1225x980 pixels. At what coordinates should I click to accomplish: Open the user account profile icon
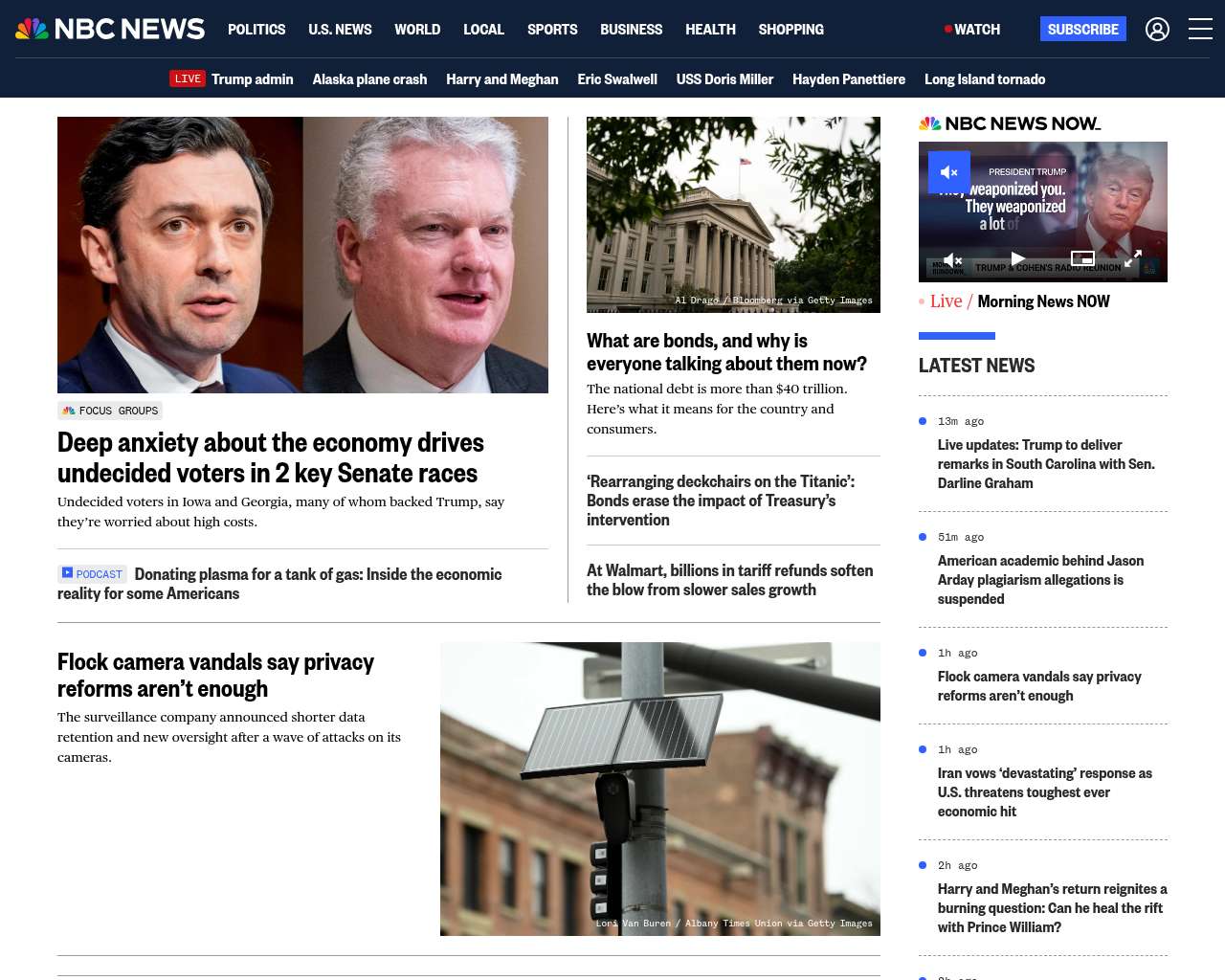tap(1157, 30)
